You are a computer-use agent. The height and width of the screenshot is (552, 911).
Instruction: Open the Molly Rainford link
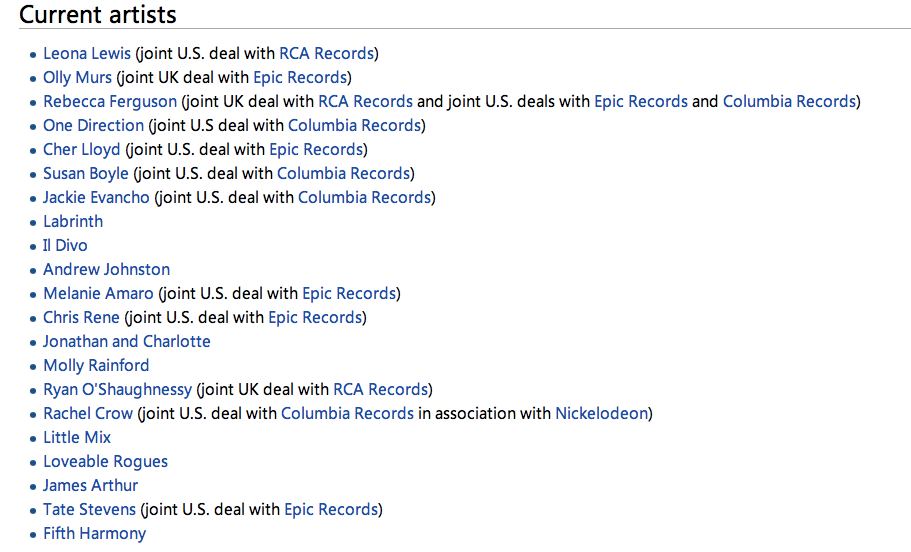(96, 365)
